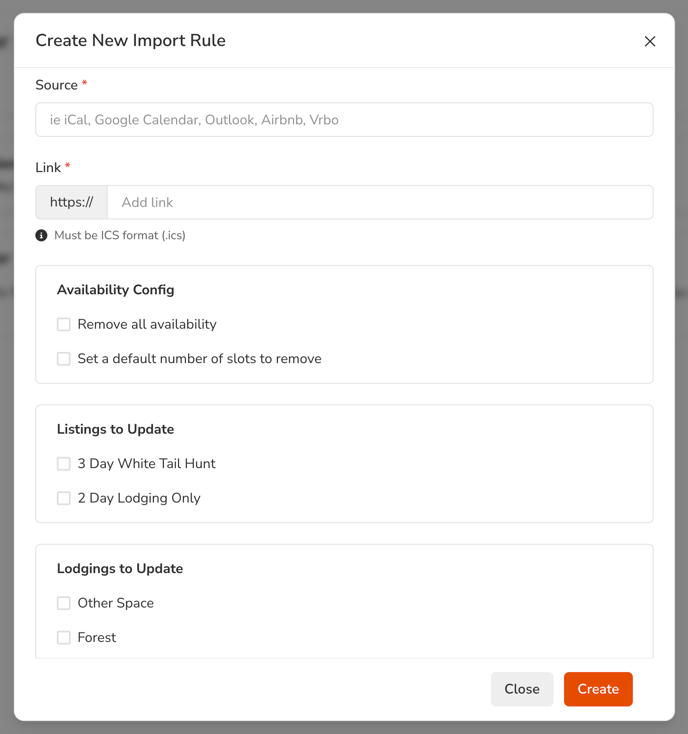Click the Link field label

[48, 168]
